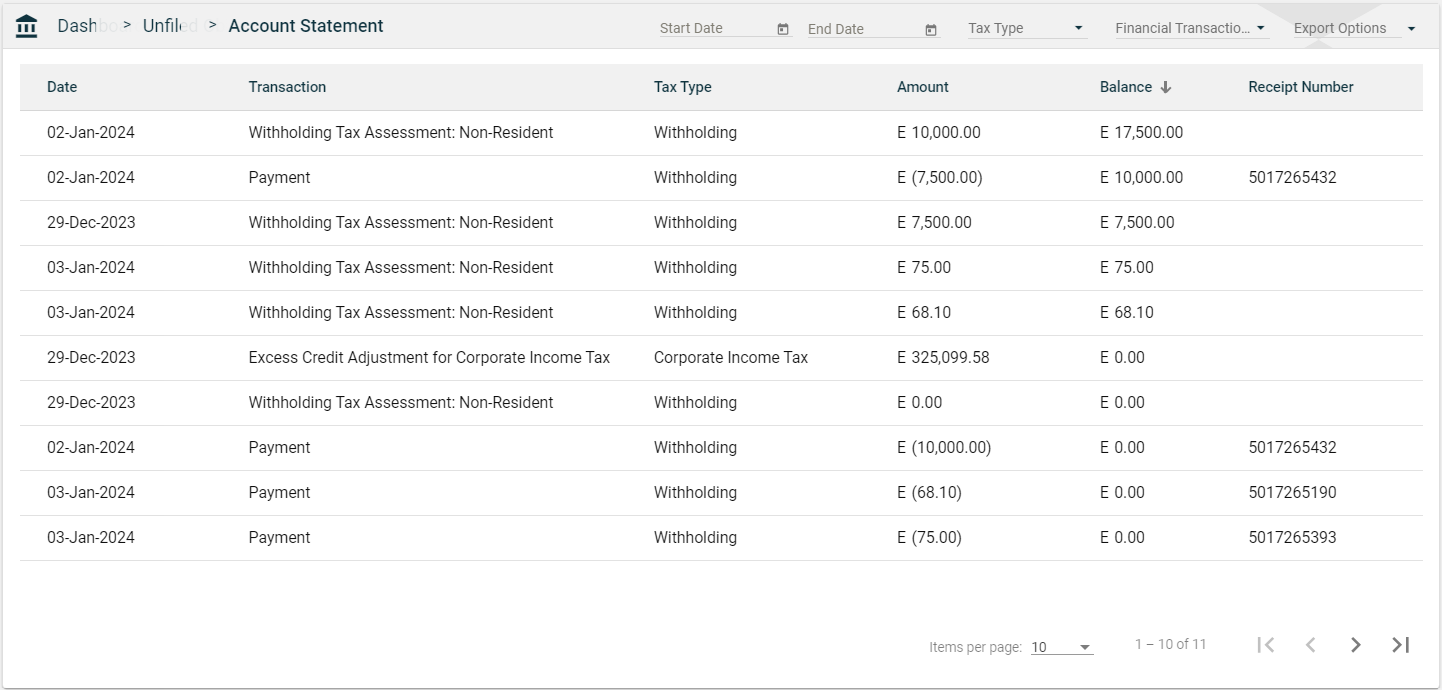Sort by the Date column header
This screenshot has width=1442, height=690.
pos(62,87)
